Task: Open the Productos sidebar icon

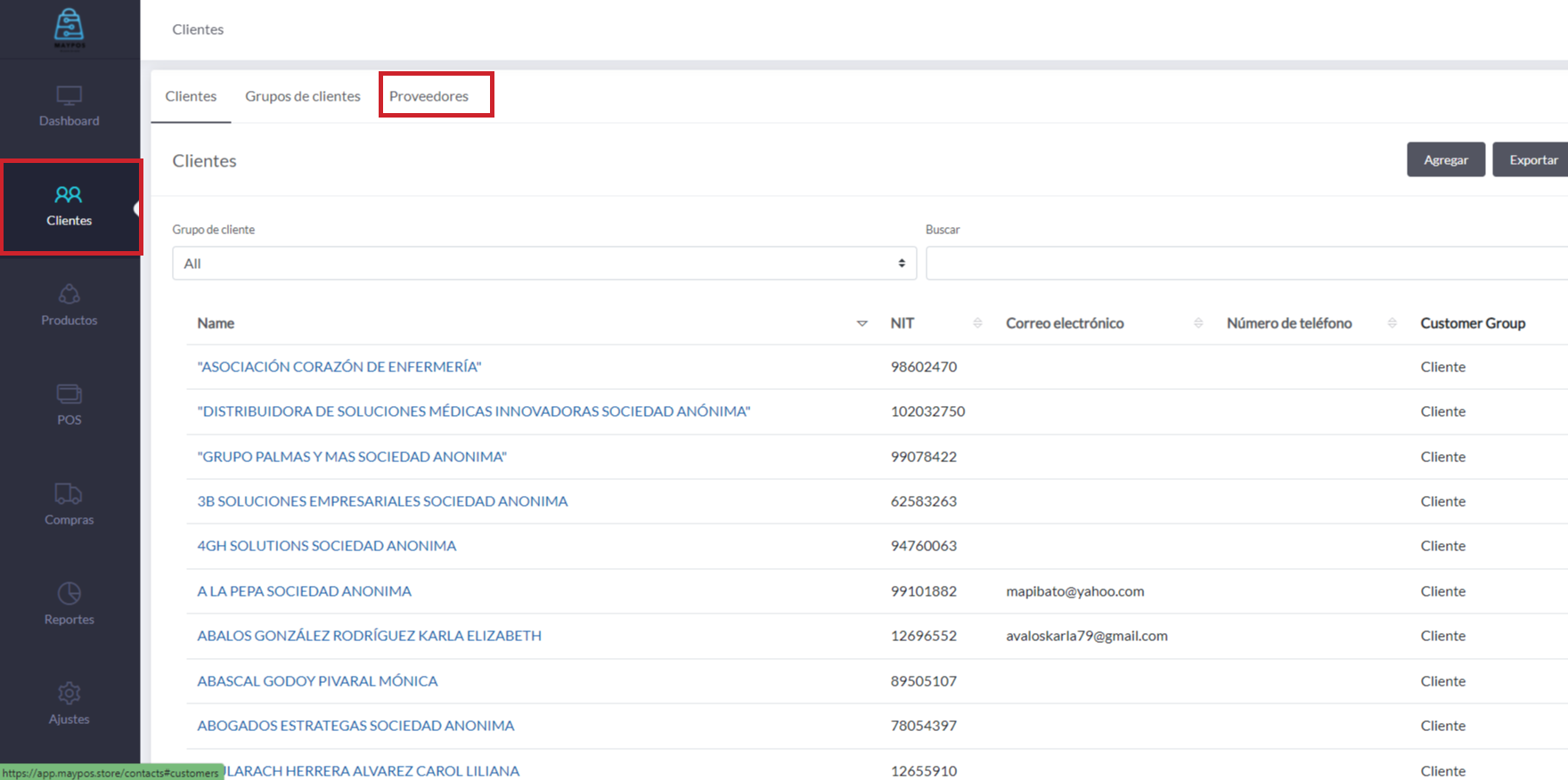Action: [x=69, y=295]
